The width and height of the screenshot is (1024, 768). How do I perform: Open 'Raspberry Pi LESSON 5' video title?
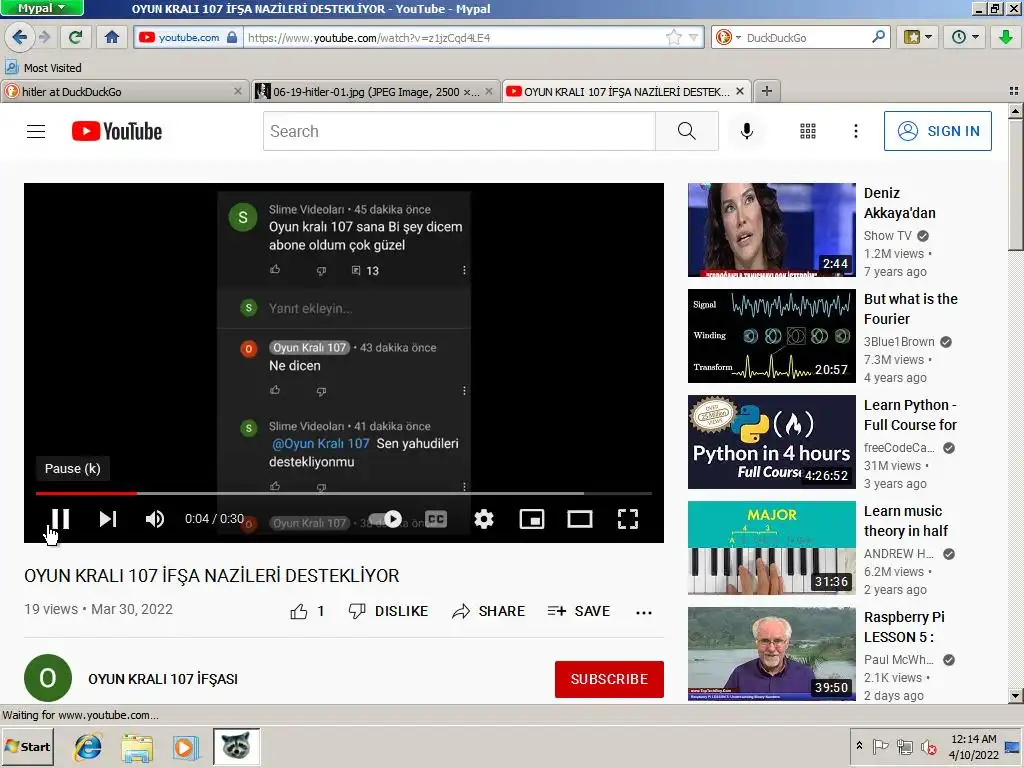(904, 627)
